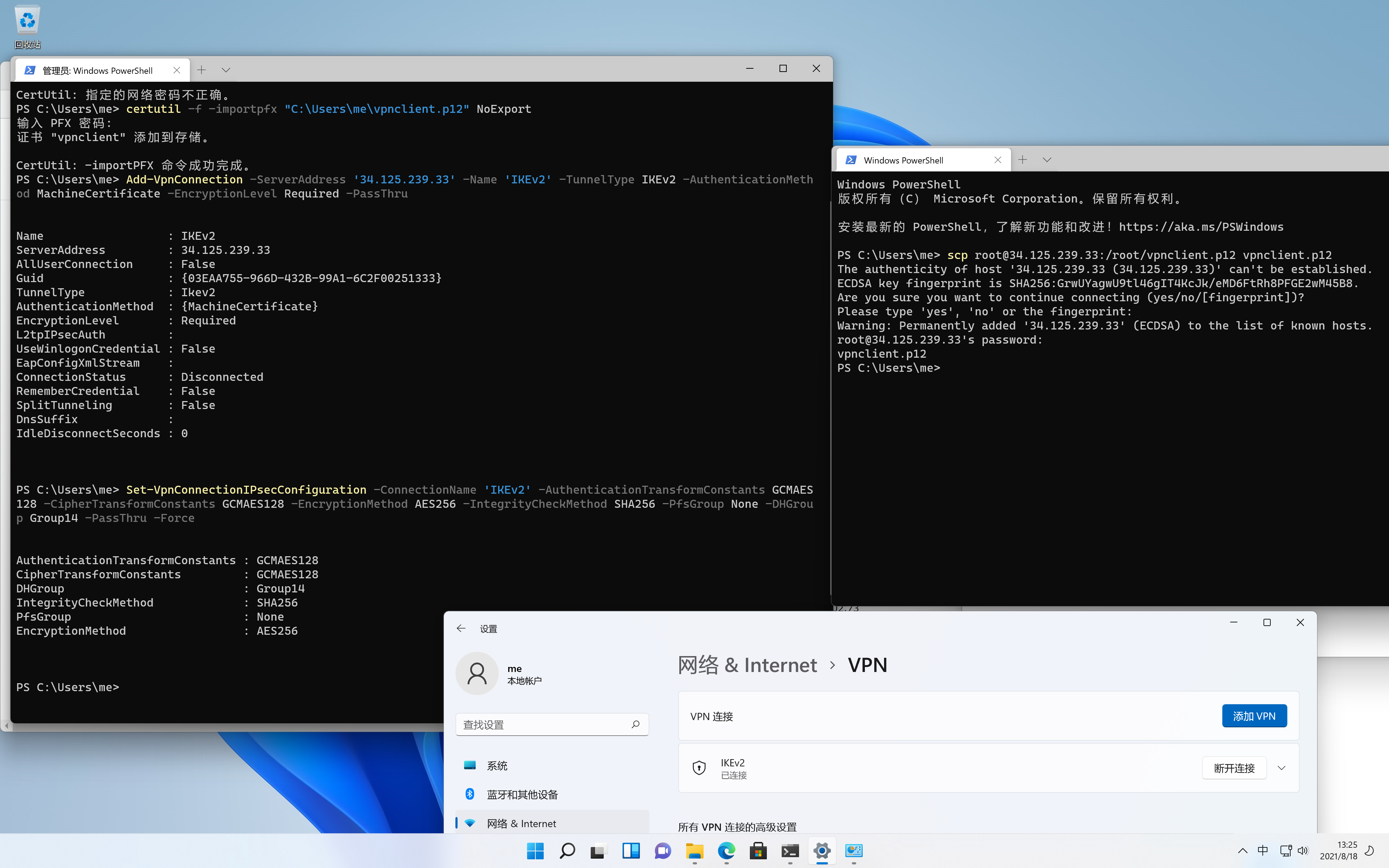Click the me account avatar in Settings
Screen dimensions: 1389x868
pos(476,673)
